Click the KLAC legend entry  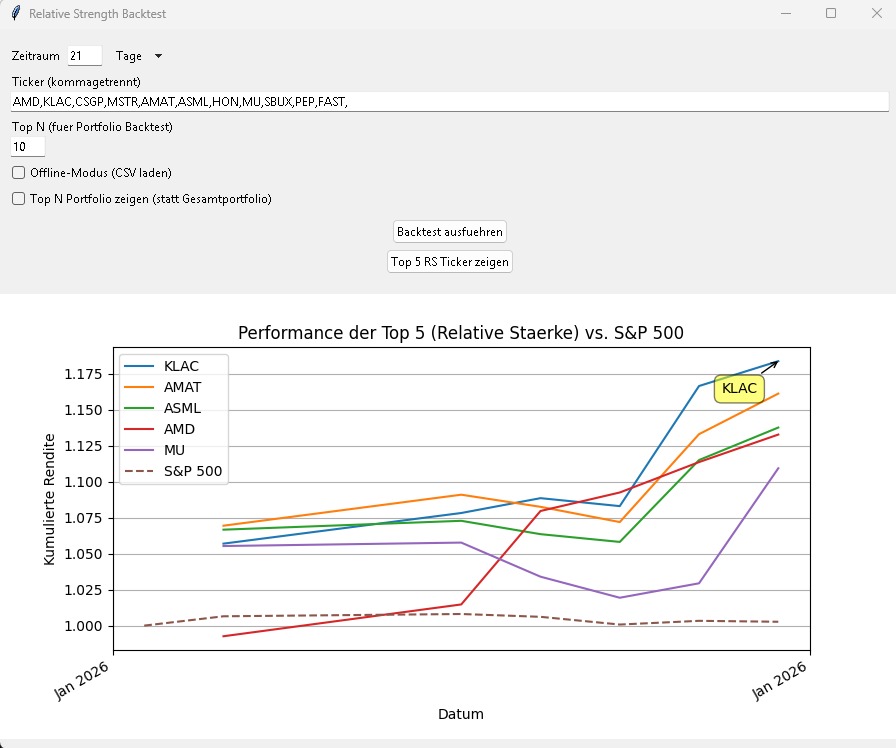pos(162,366)
